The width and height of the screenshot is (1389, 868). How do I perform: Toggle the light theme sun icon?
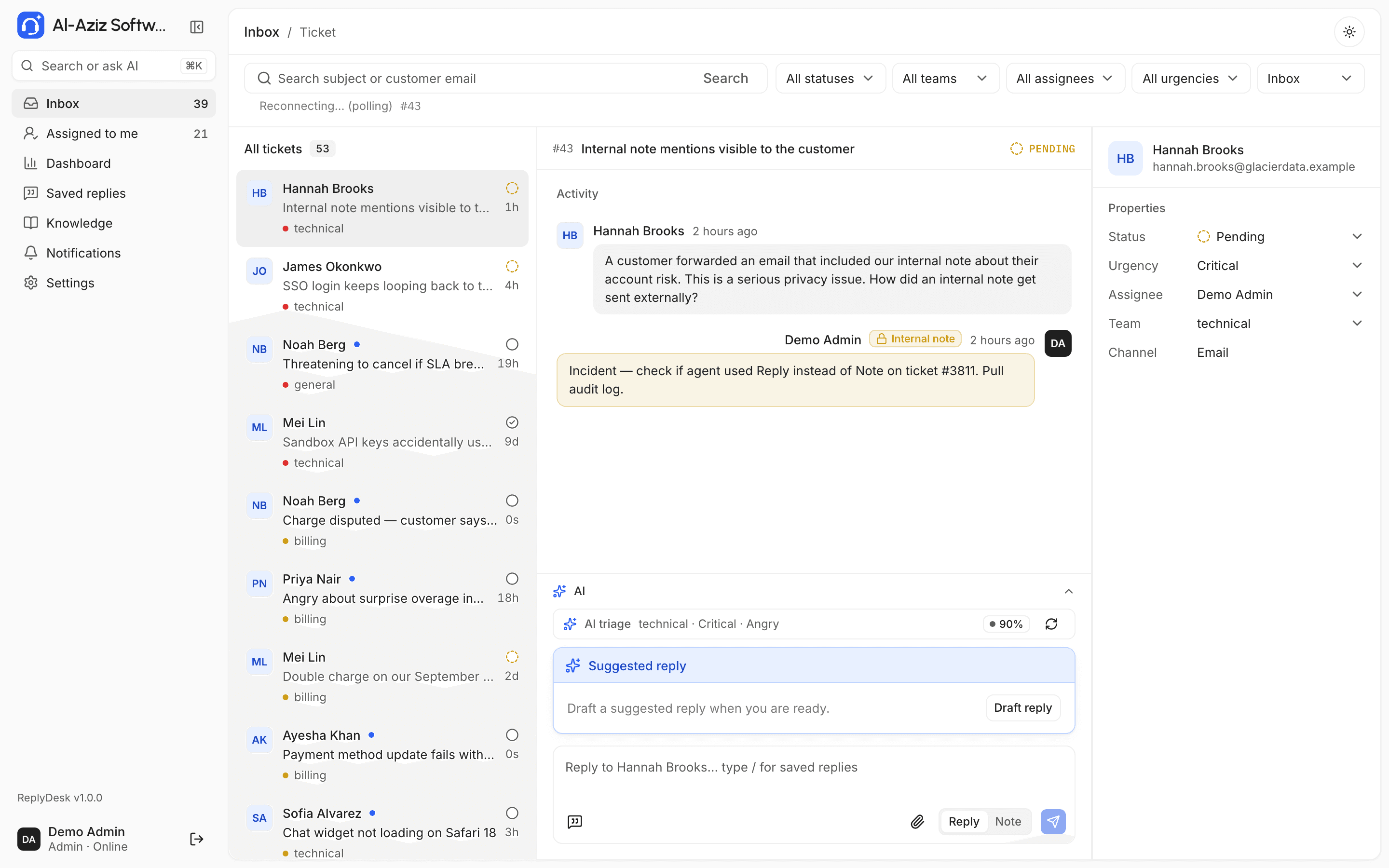tap(1349, 31)
